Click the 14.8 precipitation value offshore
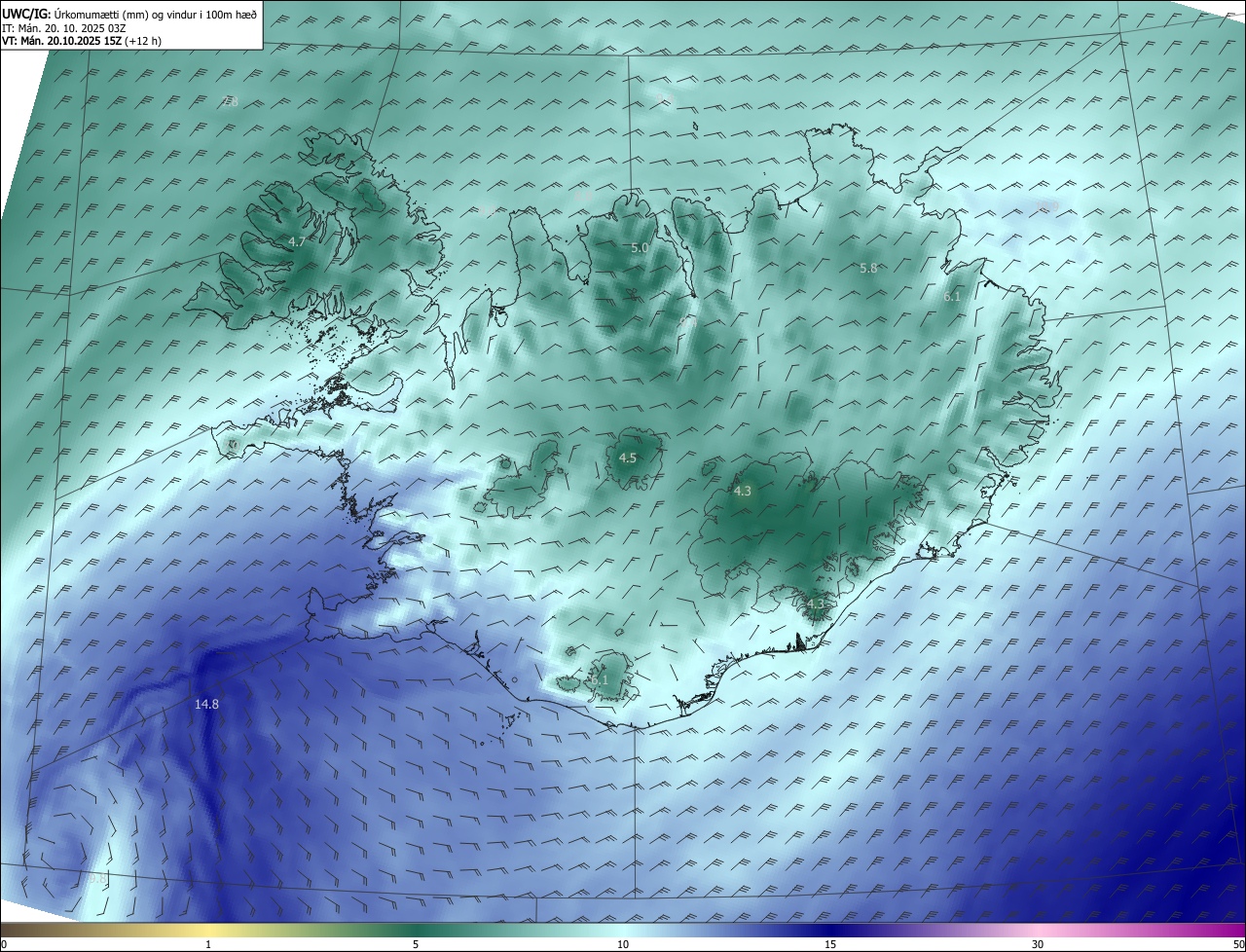This screenshot has width=1246, height=952. [206, 704]
